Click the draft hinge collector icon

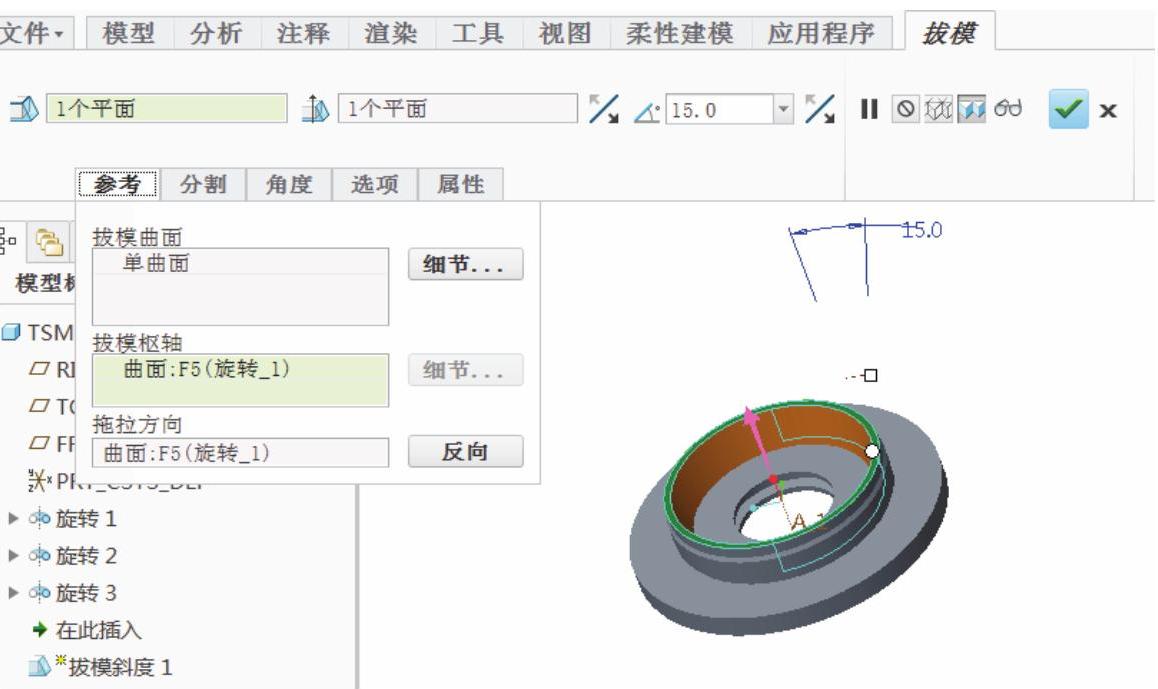click(x=24, y=109)
